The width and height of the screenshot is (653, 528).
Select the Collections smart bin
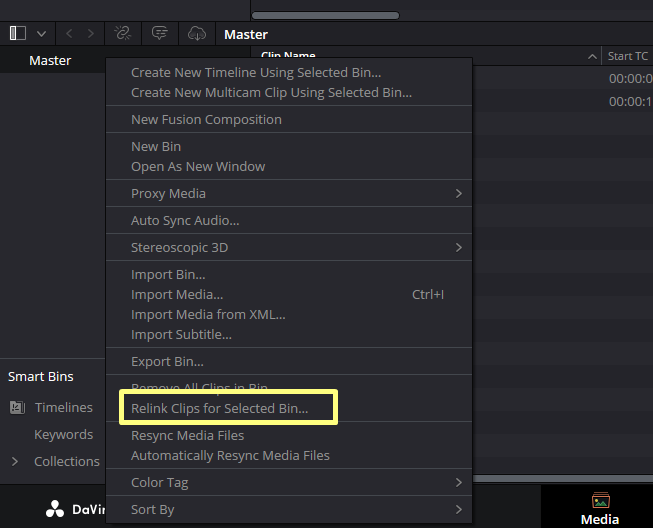[67, 461]
